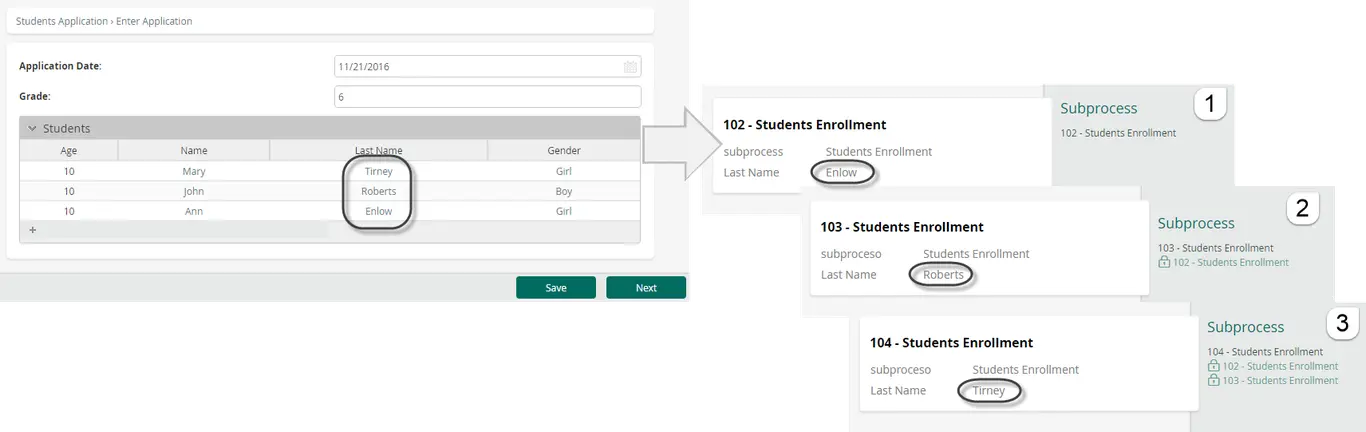
Task: Add a new row with the plus icon in Students table
Action: point(32,230)
